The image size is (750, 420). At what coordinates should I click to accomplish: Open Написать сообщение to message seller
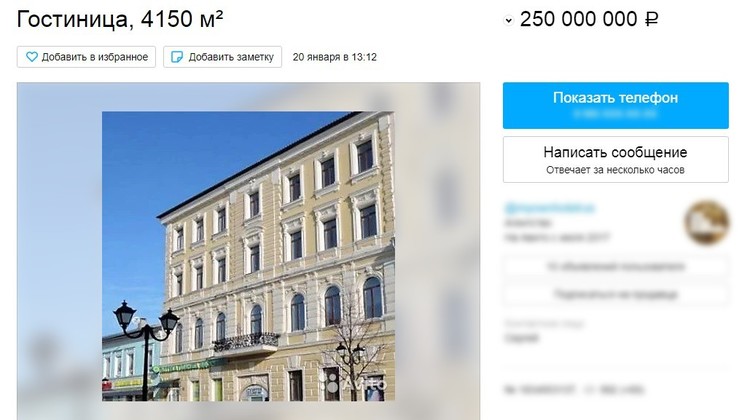pos(616,159)
